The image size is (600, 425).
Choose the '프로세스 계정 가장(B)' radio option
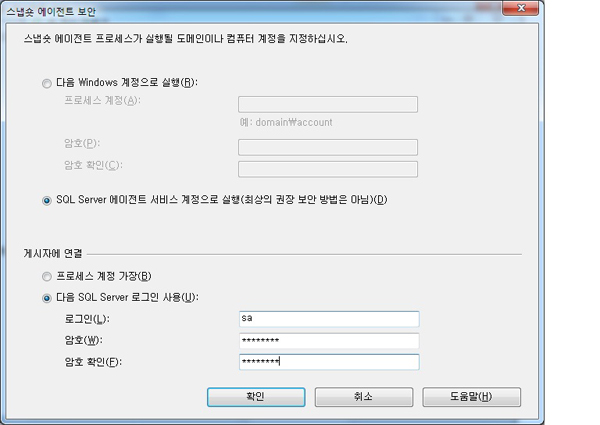click(x=47, y=277)
